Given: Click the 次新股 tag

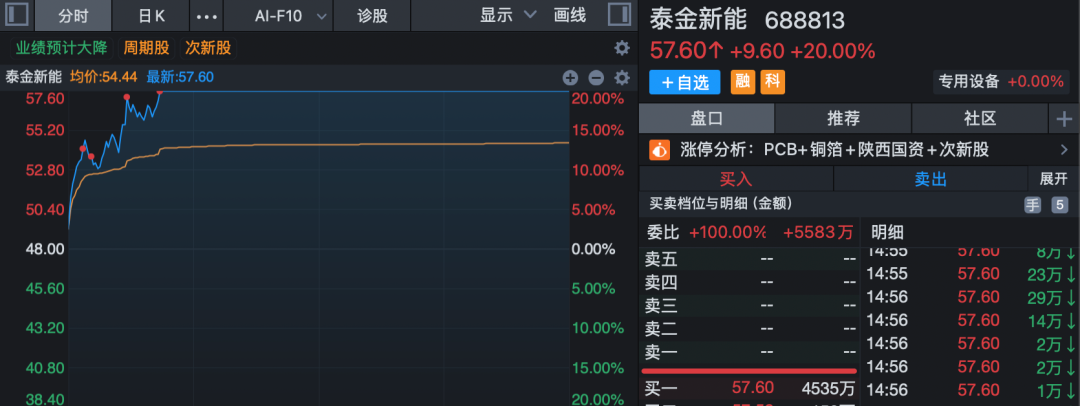Looking at the screenshot, I should point(209,48).
